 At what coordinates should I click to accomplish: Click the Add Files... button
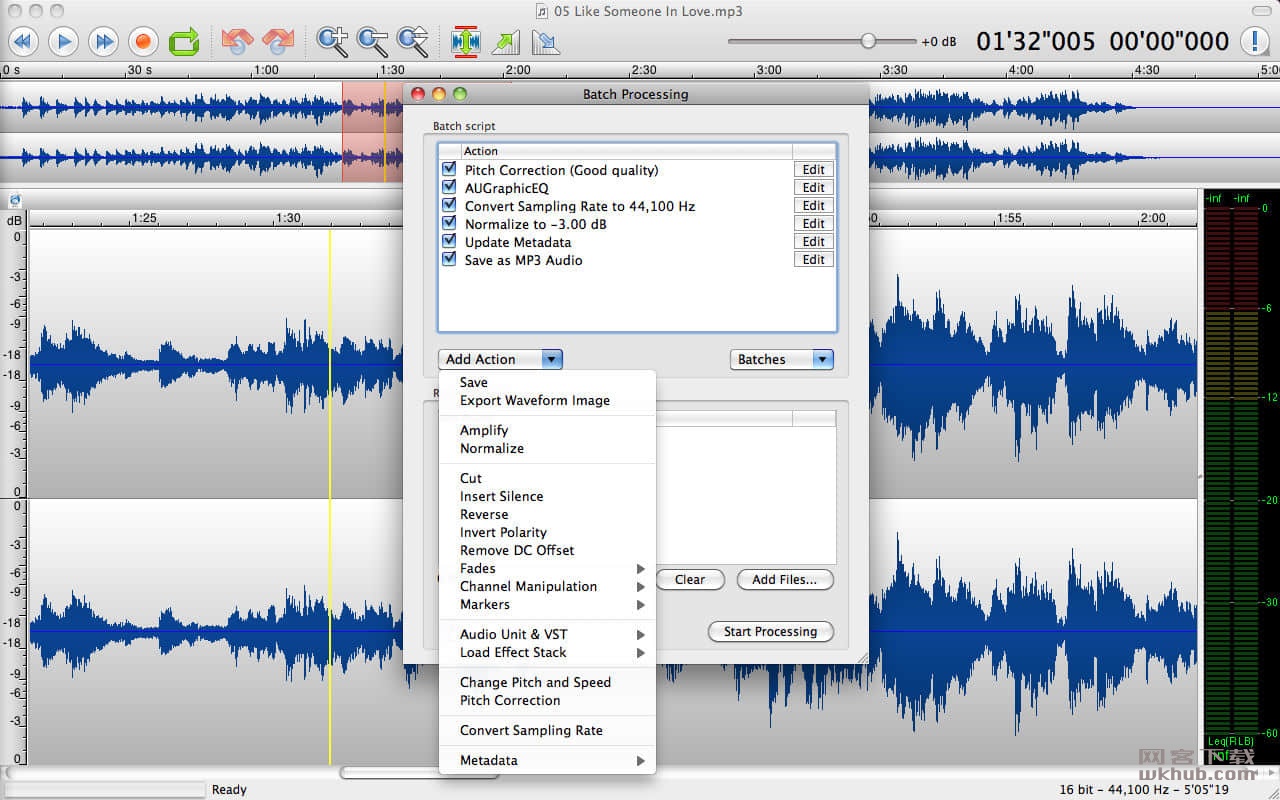tap(785, 579)
